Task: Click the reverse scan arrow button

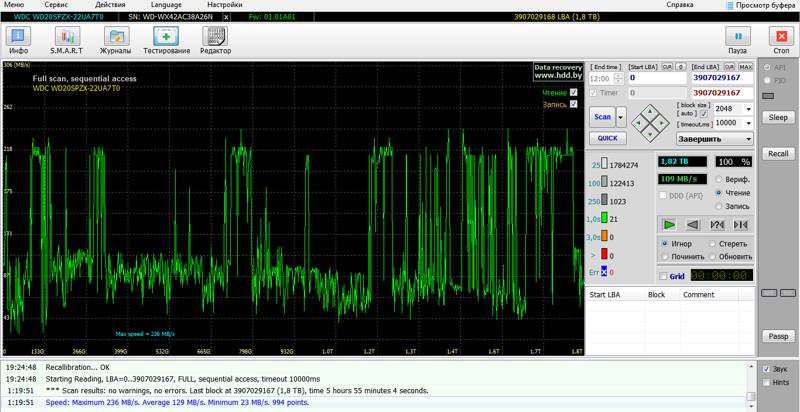Action: pyautogui.click(x=693, y=224)
